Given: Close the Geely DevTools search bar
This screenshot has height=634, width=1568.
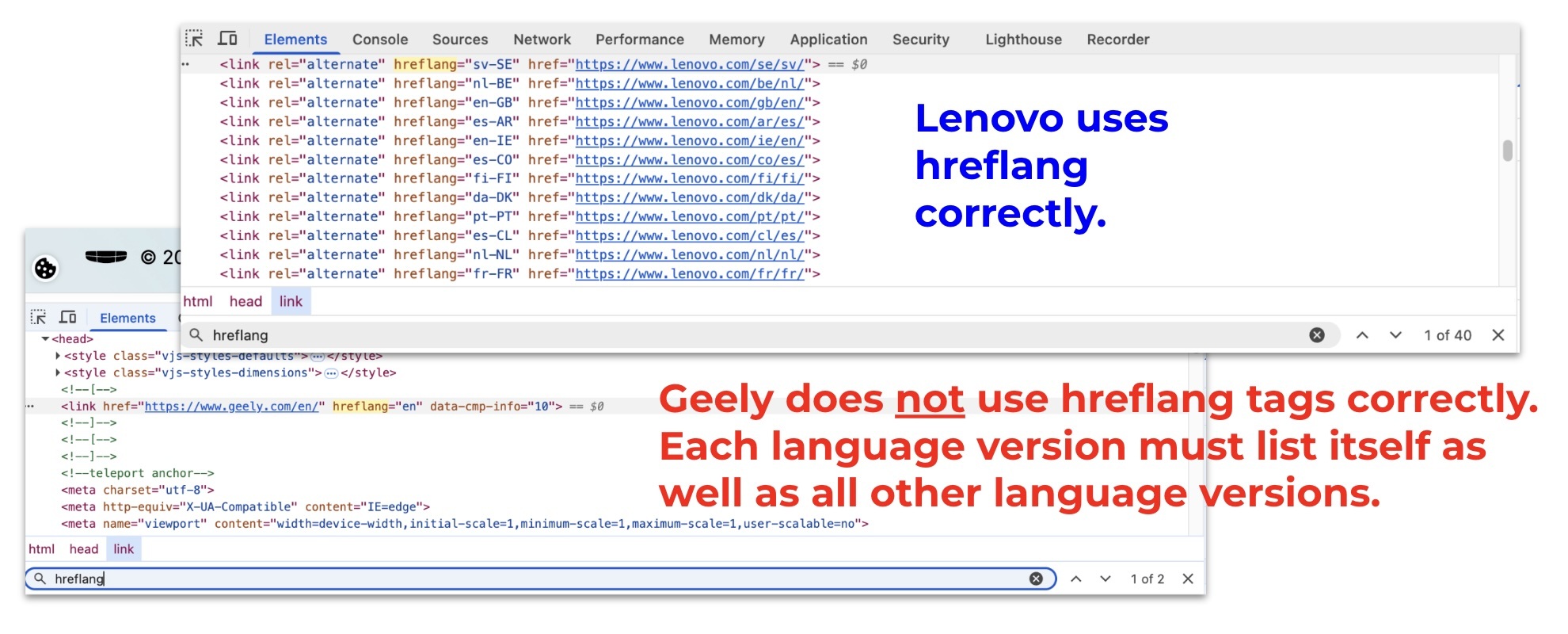Looking at the screenshot, I should 1188,579.
